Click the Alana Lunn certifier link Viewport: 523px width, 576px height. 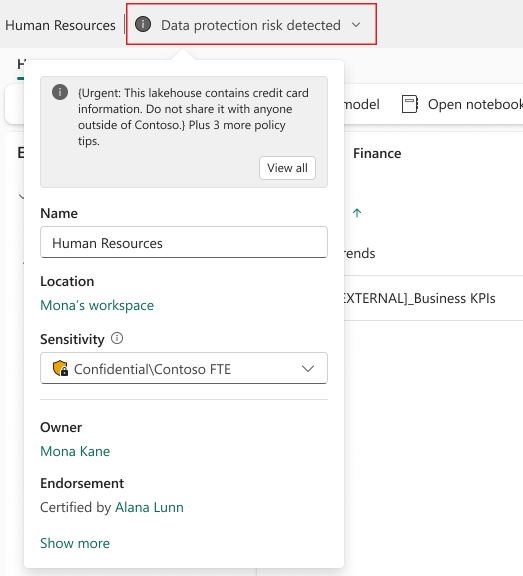149,507
